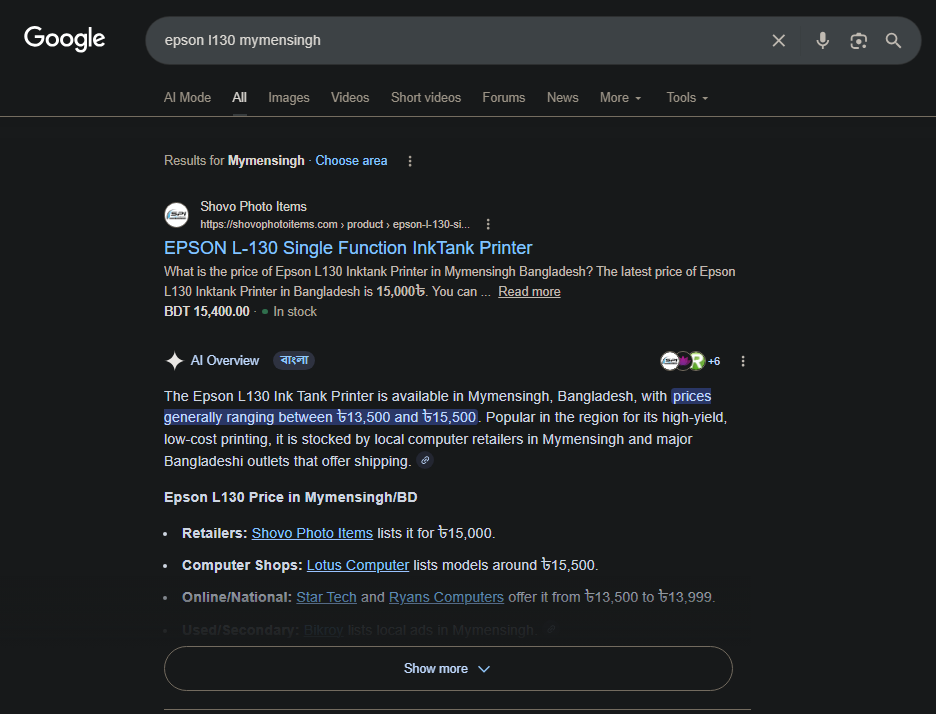Open three-dot menu beside Choose area

(410, 161)
